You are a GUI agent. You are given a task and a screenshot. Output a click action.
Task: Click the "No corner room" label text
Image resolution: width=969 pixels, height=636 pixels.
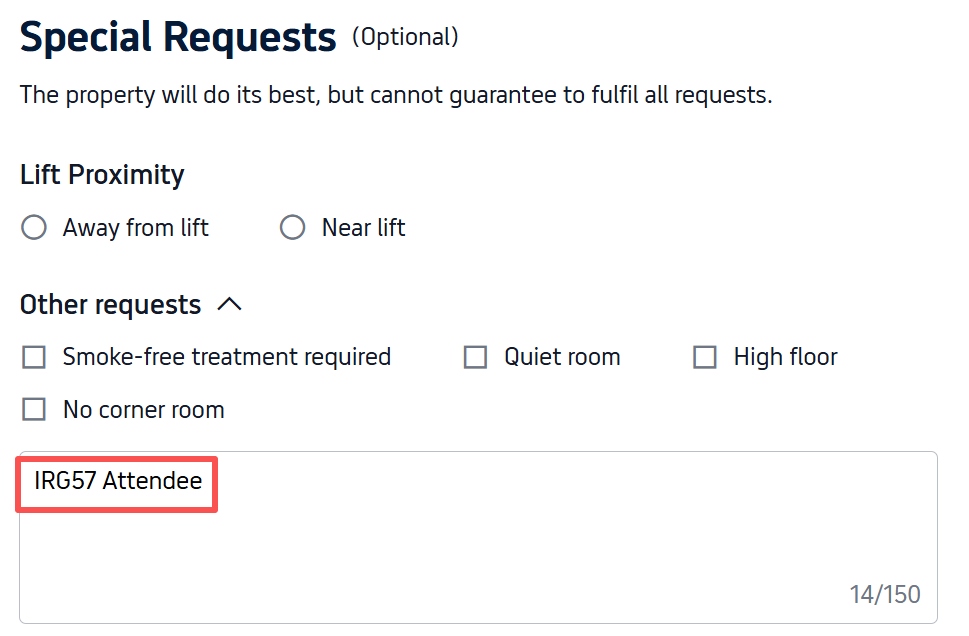[143, 410]
